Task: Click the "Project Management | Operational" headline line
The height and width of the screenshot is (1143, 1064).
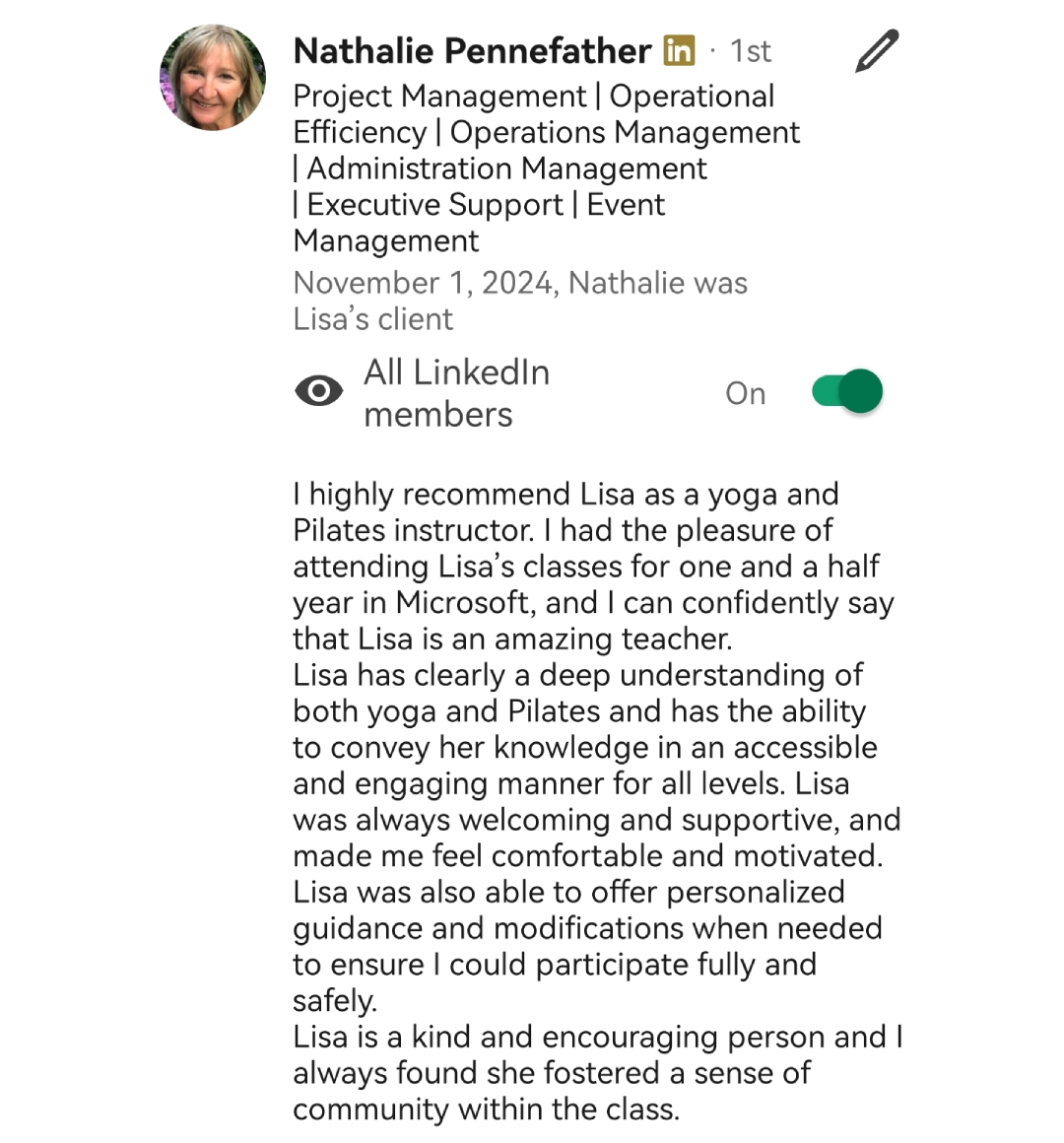Action: click(x=534, y=97)
